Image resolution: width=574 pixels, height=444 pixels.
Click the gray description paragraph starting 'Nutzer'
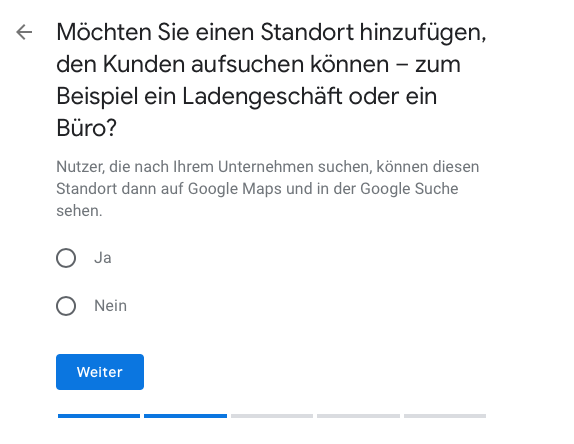point(268,189)
